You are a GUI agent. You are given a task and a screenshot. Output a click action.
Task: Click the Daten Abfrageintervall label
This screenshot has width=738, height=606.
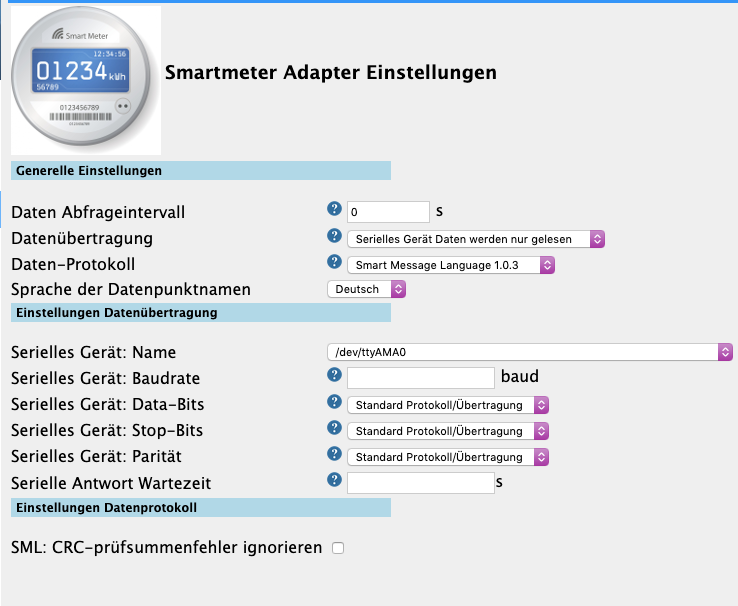pyautogui.click(x=98, y=212)
